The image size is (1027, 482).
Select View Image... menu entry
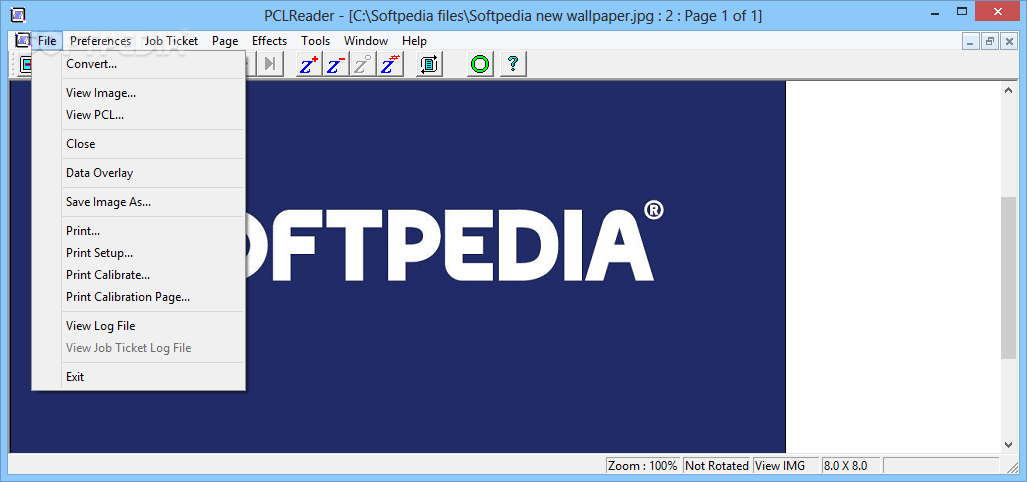pyautogui.click(x=138, y=93)
